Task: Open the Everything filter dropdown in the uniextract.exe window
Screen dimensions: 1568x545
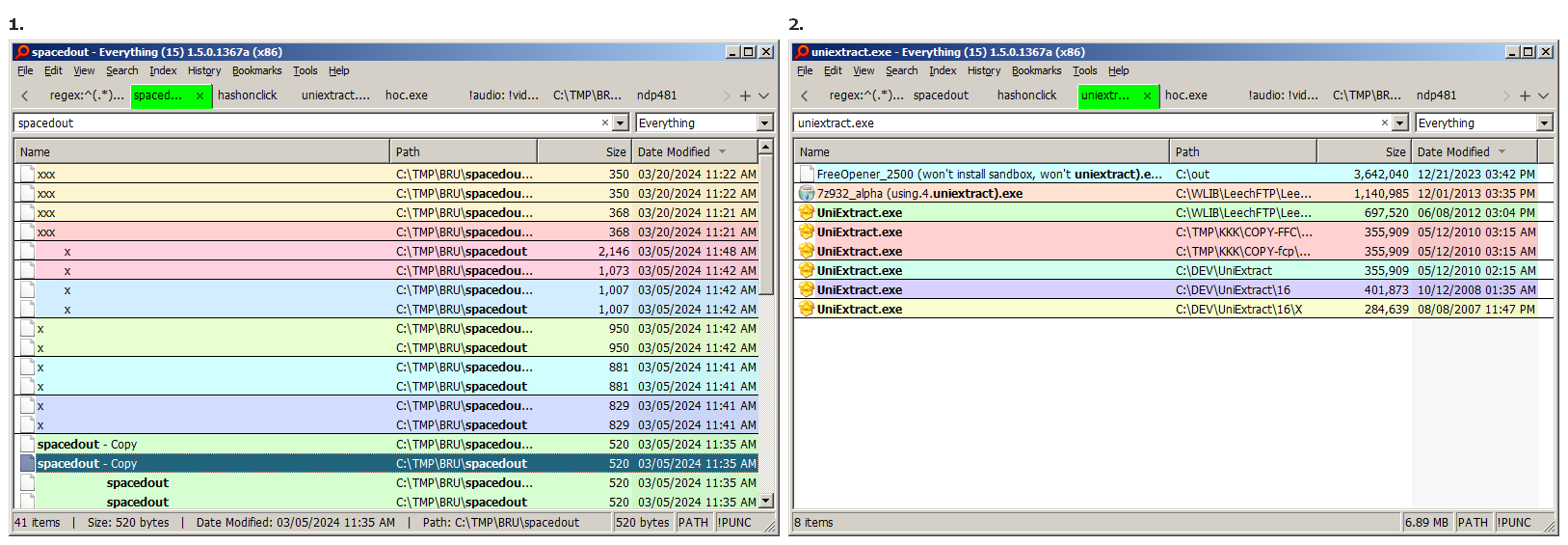Action: tap(1544, 123)
